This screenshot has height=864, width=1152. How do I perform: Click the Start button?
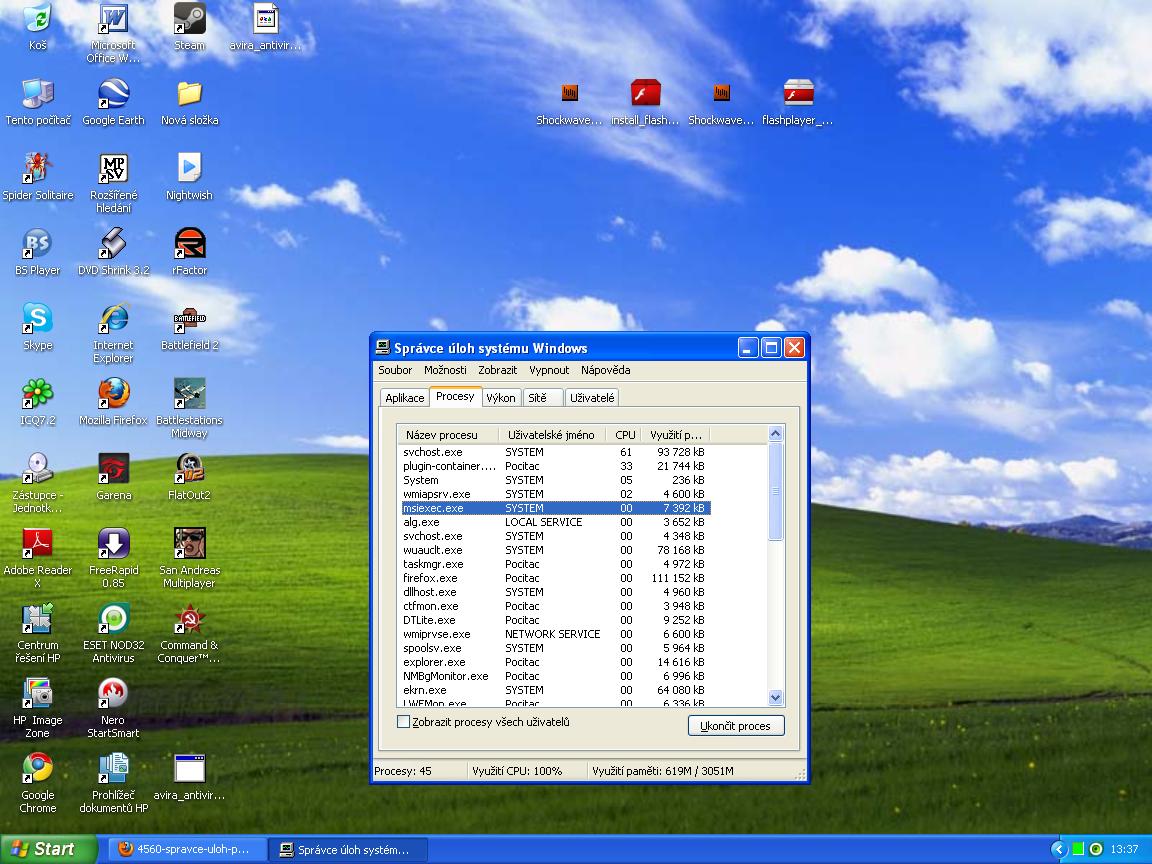(x=45, y=849)
